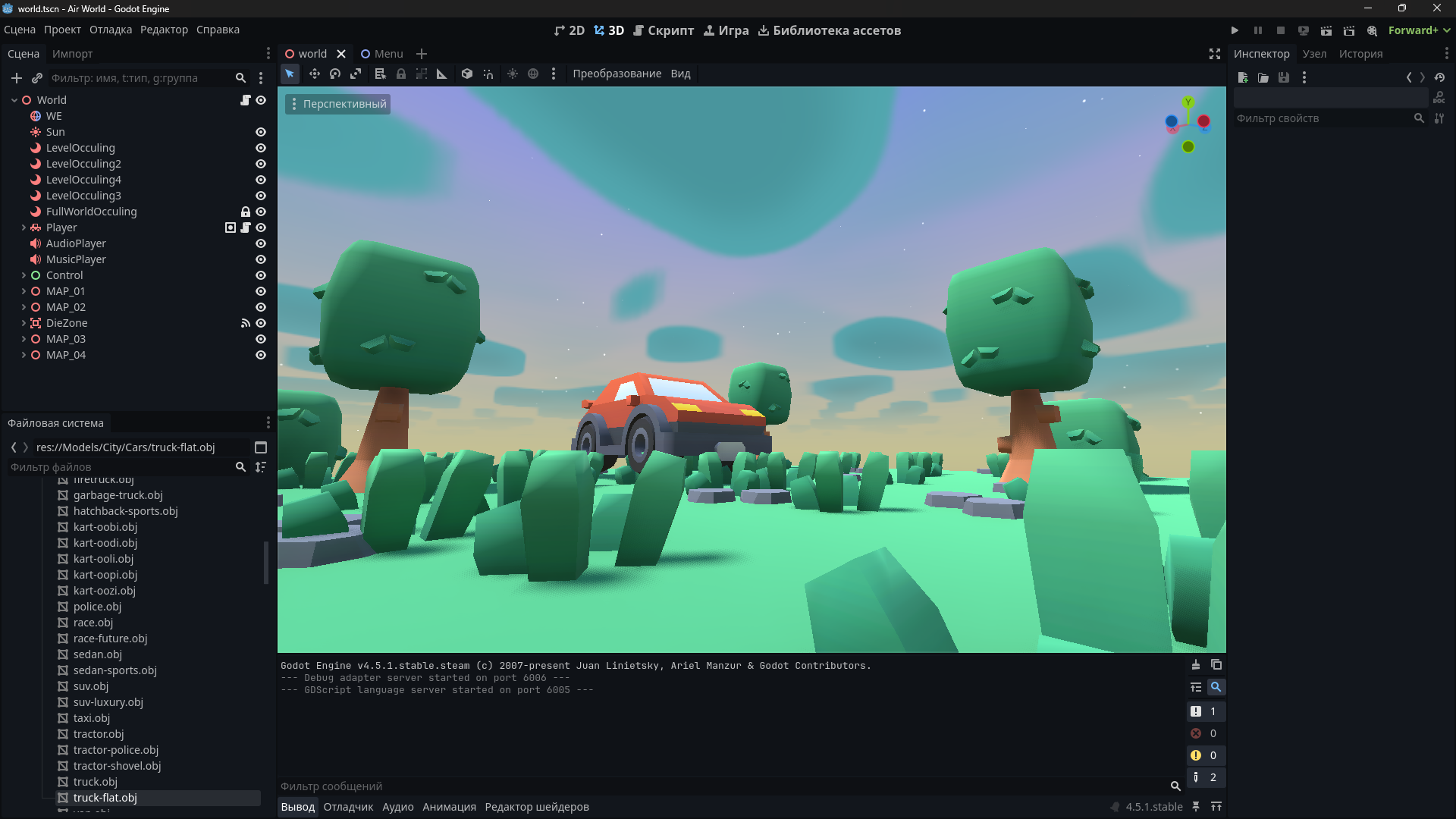Image resolution: width=1456 pixels, height=819 pixels.
Task: Select the Rotate mode tool
Action: point(334,74)
